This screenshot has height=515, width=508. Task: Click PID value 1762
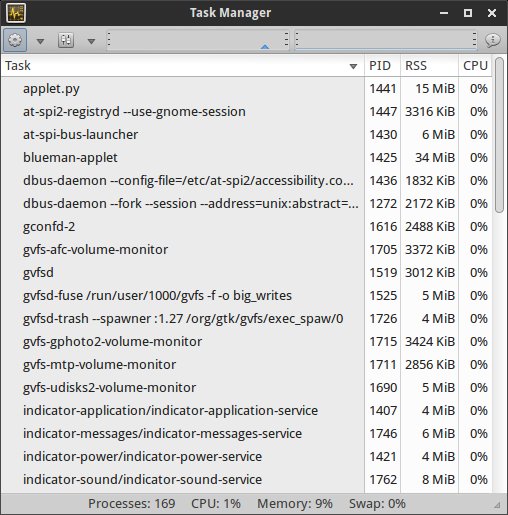[383, 480]
